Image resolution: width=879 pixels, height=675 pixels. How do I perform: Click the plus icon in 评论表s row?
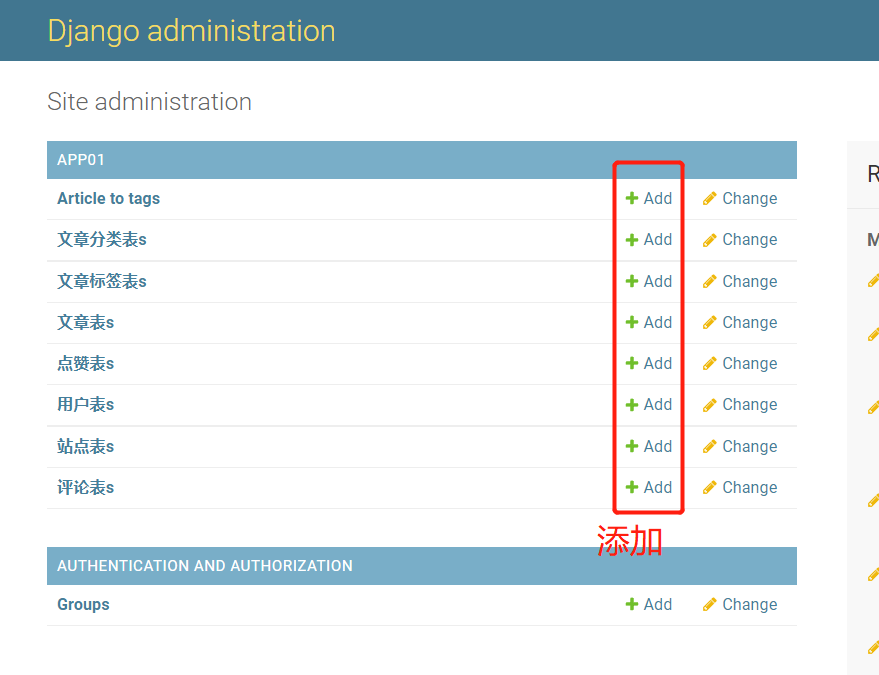[632, 487]
